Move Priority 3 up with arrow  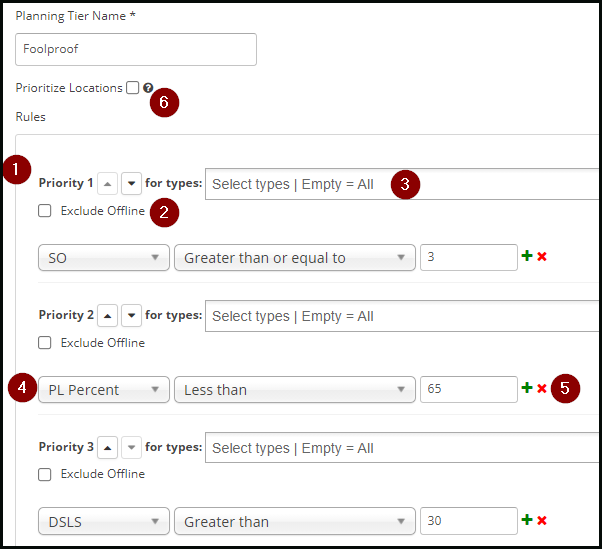point(108,447)
